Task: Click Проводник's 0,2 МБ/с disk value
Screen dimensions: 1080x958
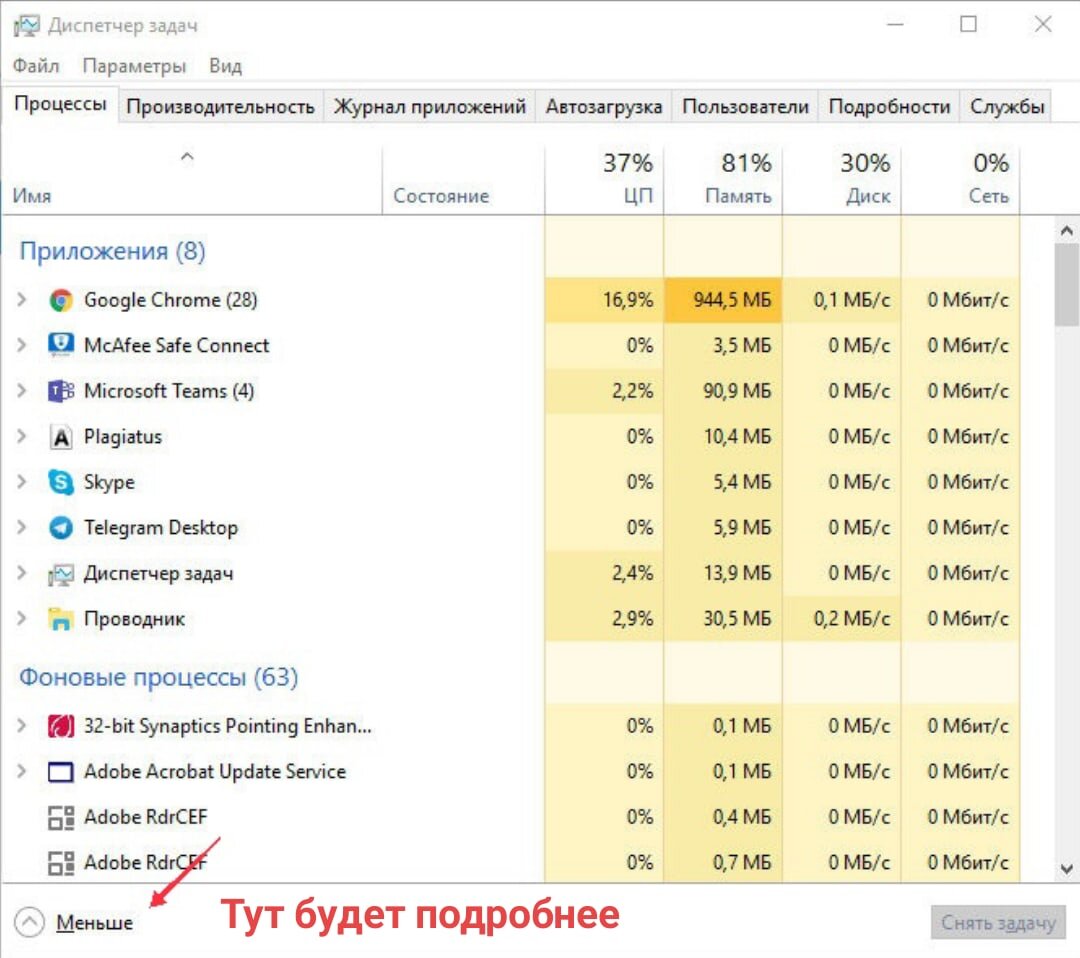Action: (851, 618)
